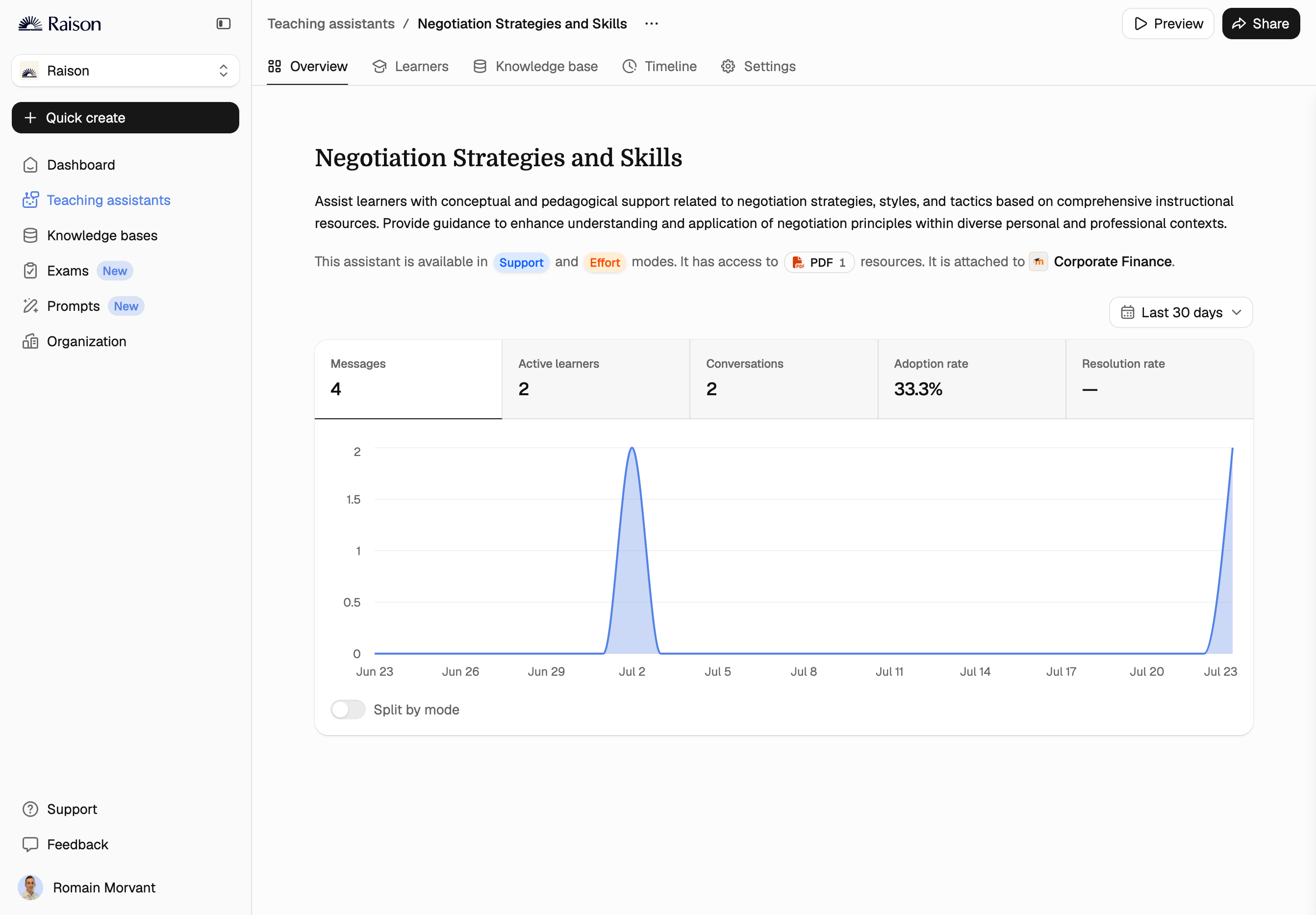Image resolution: width=1316 pixels, height=915 pixels.
Task: Click the Jun 23 axis label
Action: coord(375,671)
